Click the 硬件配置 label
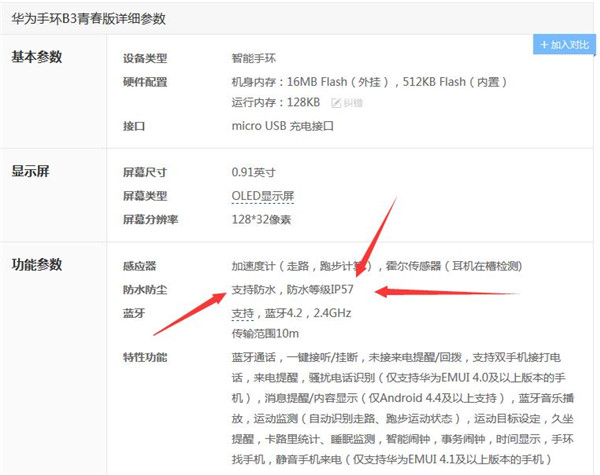 145,82
